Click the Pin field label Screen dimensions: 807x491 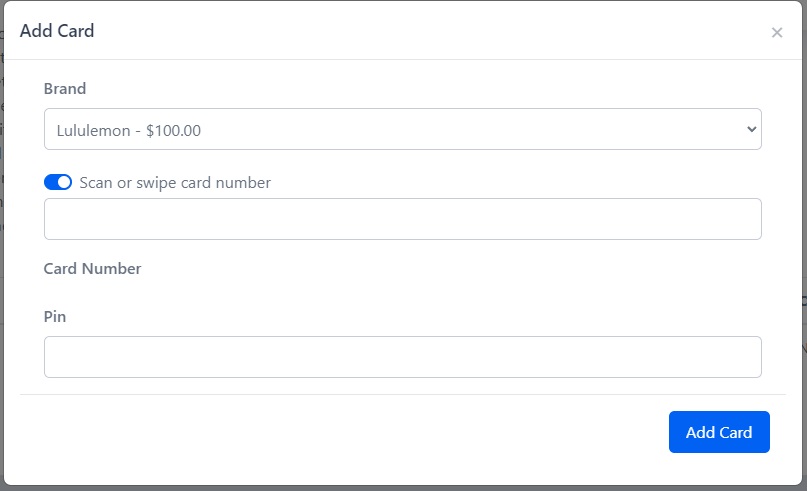click(55, 317)
